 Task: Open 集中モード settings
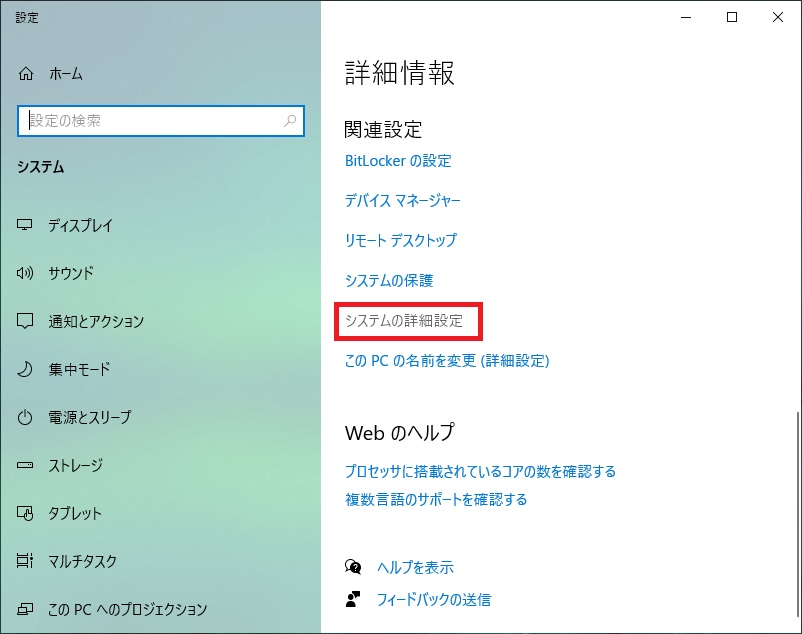pyautogui.click(x=79, y=369)
